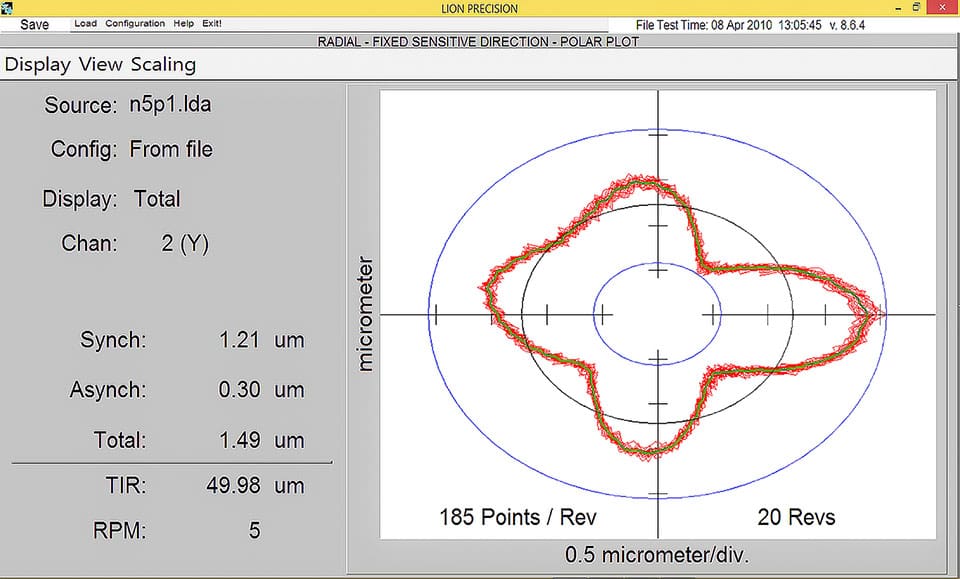This screenshot has height=579, width=960.
Task: Minimize the Lion Precision window
Action: [x=898, y=8]
